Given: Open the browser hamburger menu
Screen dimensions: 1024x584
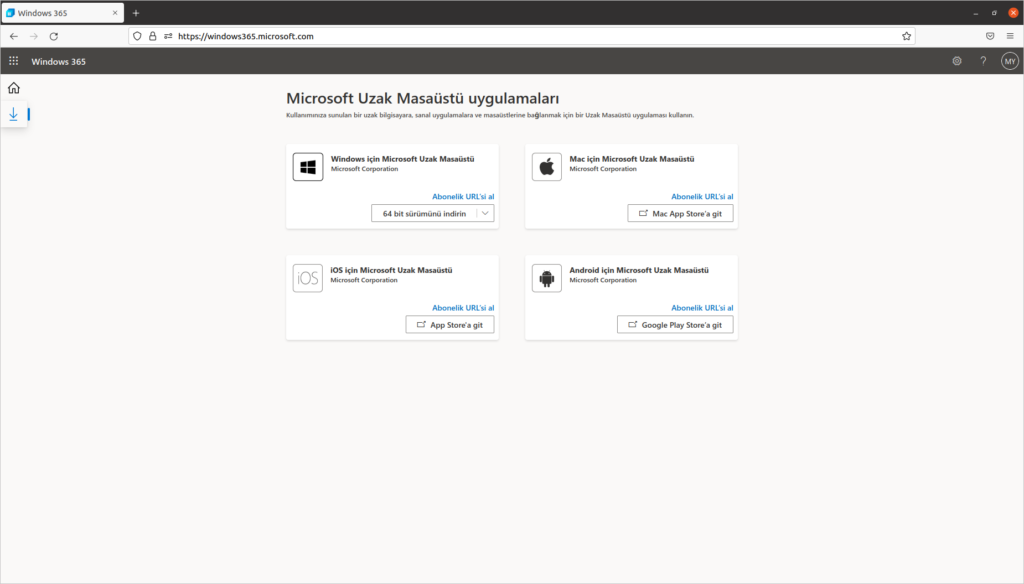Looking at the screenshot, I should click(x=1010, y=37).
